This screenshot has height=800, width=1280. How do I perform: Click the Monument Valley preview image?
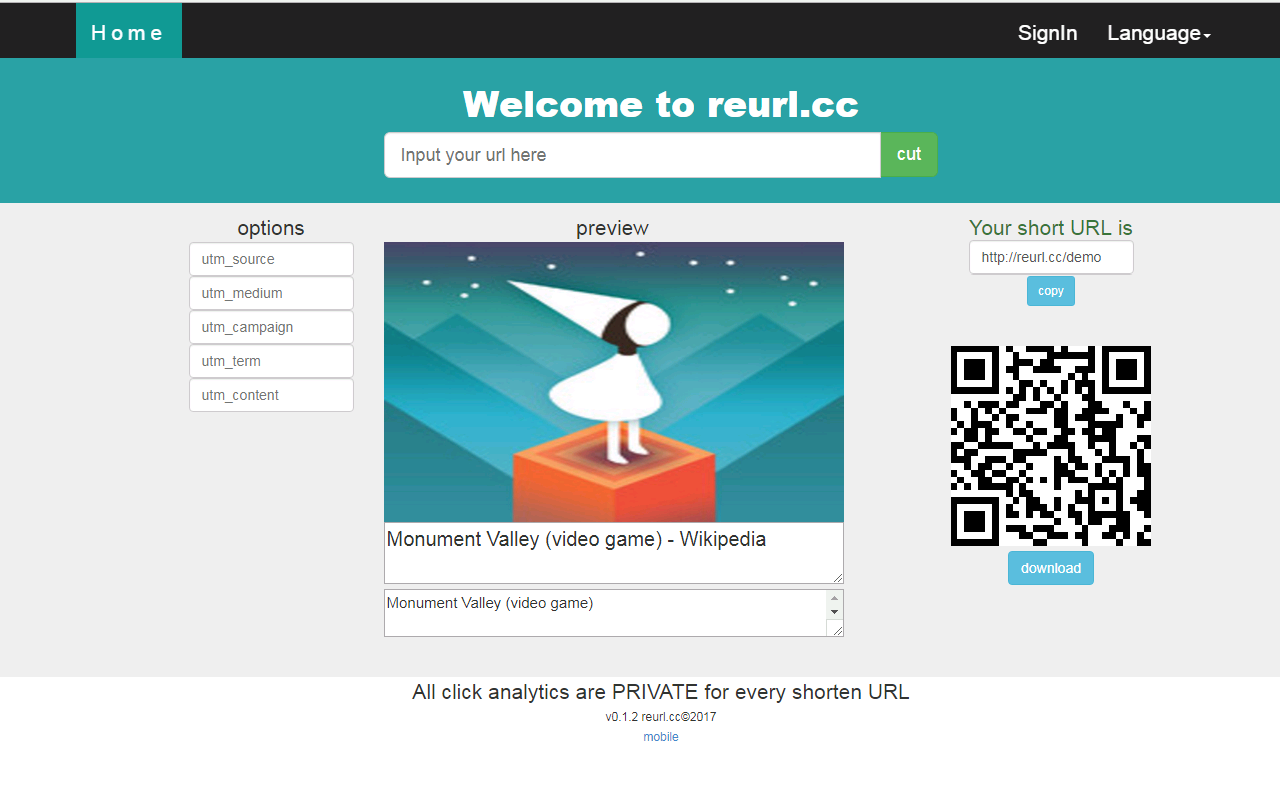(x=614, y=382)
